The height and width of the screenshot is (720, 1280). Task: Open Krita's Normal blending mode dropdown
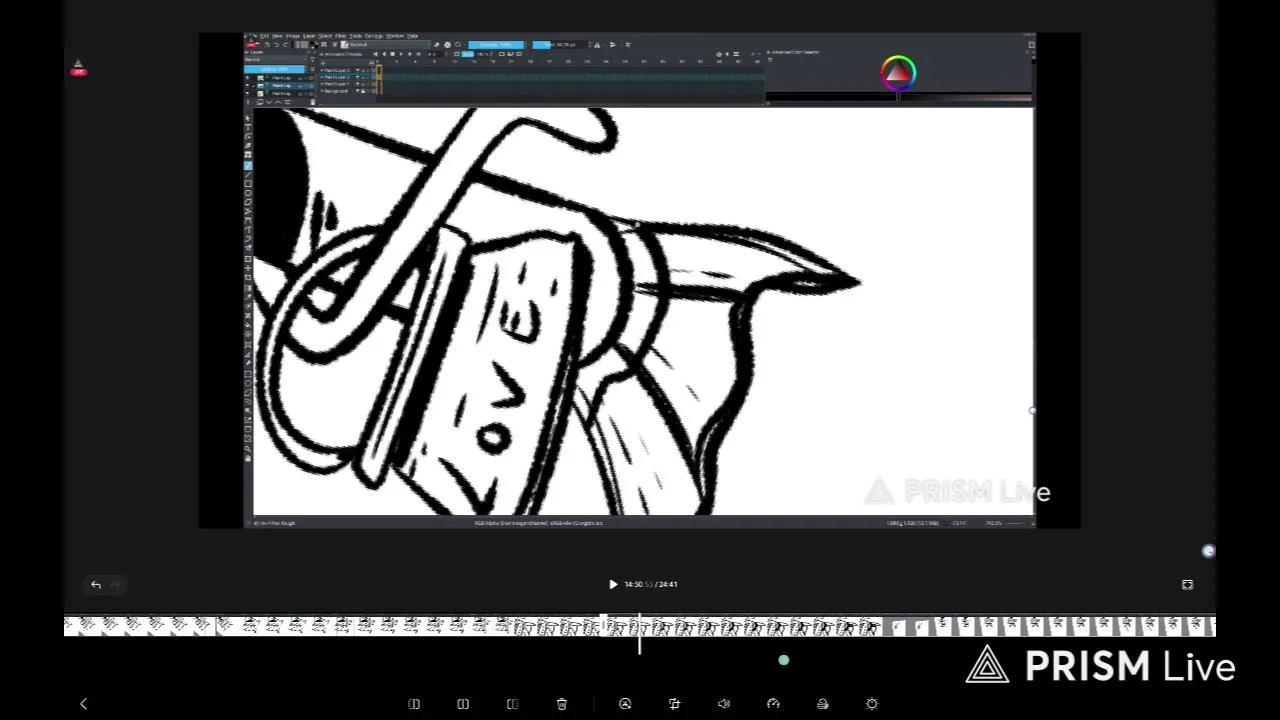tap(388, 45)
